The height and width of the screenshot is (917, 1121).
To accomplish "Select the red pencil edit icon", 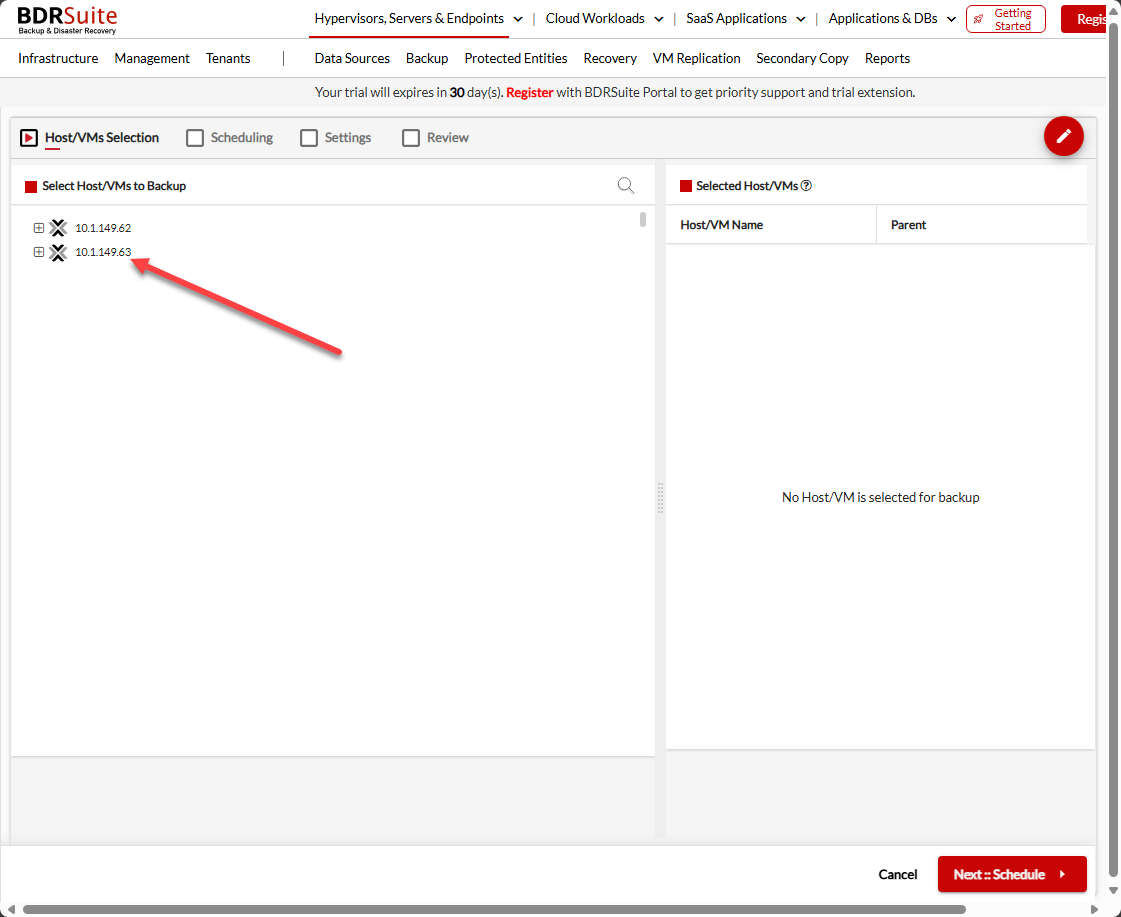I will pyautogui.click(x=1063, y=136).
